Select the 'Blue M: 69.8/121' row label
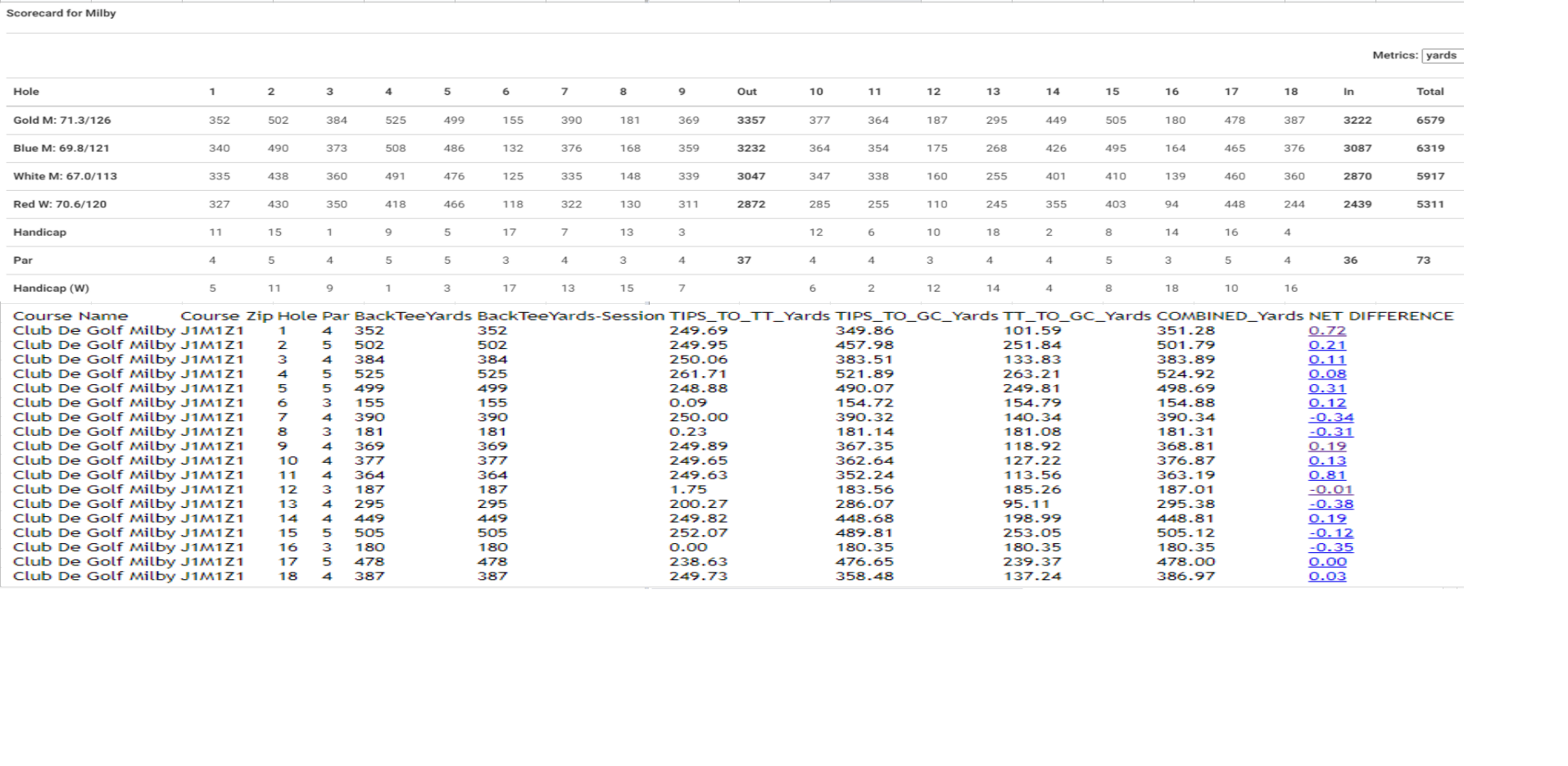 click(x=61, y=148)
